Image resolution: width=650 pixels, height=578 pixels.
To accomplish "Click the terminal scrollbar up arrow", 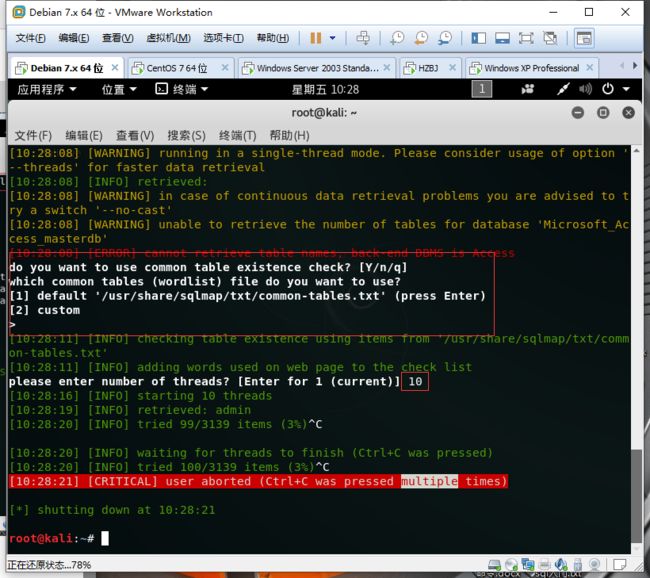I will (x=636, y=150).
